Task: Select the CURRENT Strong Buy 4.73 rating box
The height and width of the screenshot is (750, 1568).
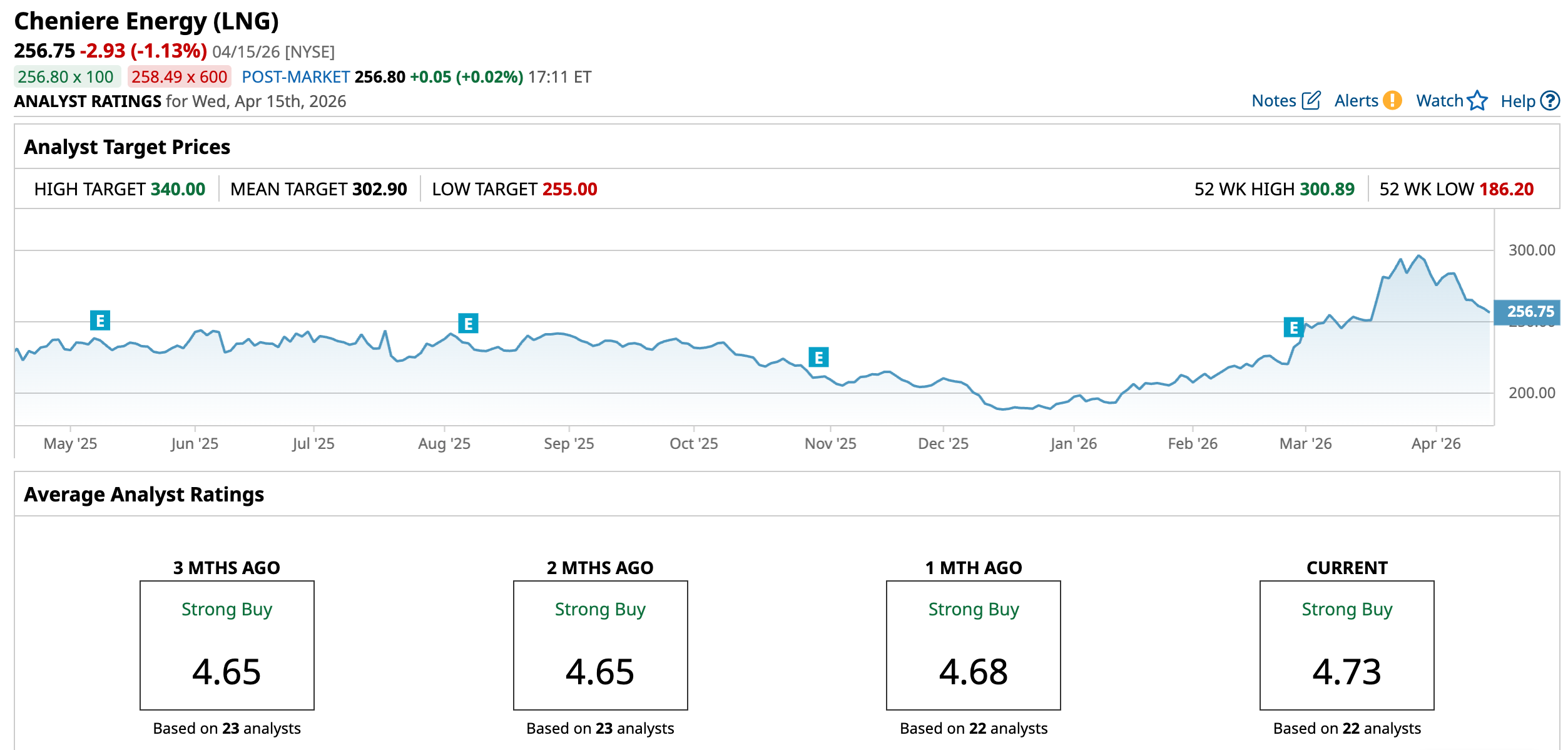Action: (1347, 645)
